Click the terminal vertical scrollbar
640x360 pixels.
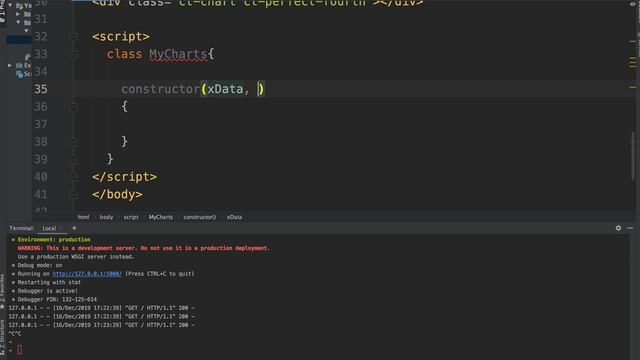pos(632,297)
